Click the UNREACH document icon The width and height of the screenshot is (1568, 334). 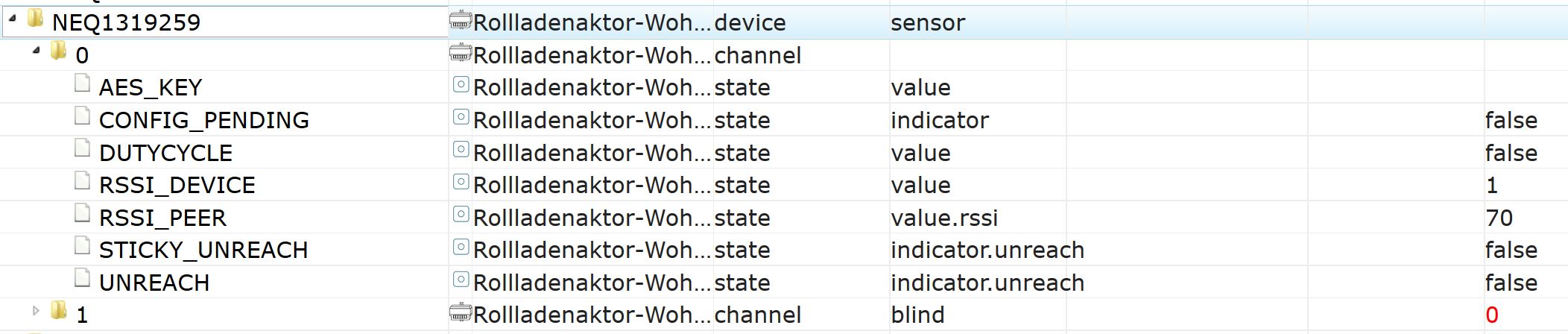[82, 280]
